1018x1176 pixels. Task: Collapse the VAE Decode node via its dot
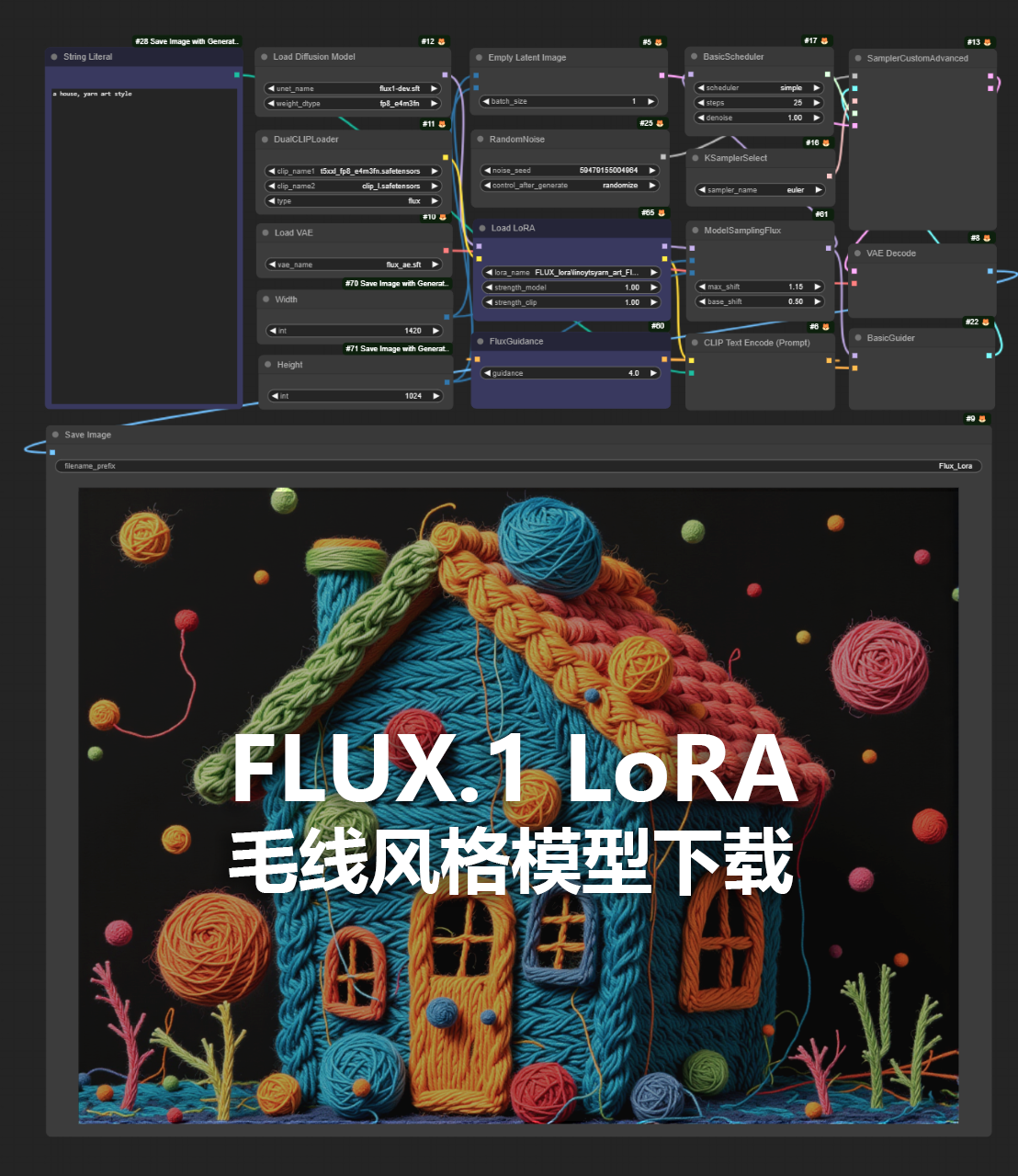tap(857, 254)
